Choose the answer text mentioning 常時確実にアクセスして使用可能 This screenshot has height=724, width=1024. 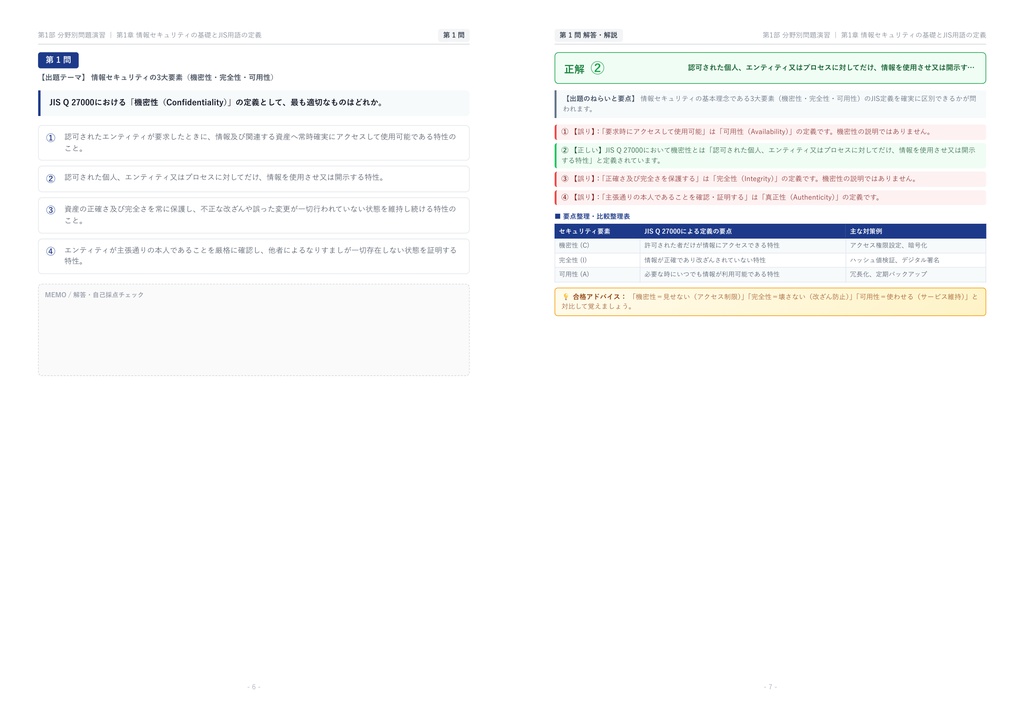260,142
